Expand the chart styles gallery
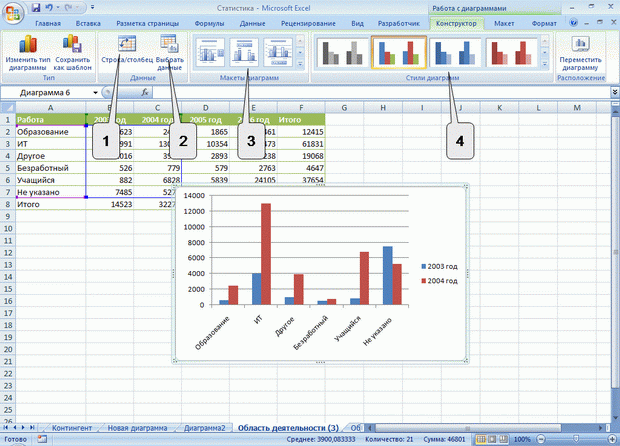This screenshot has height=446, width=620. coord(547,64)
